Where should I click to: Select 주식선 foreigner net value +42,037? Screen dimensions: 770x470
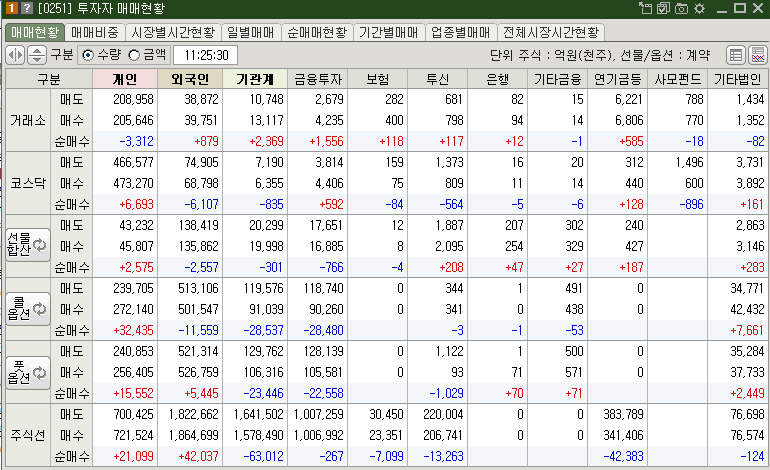[198, 456]
